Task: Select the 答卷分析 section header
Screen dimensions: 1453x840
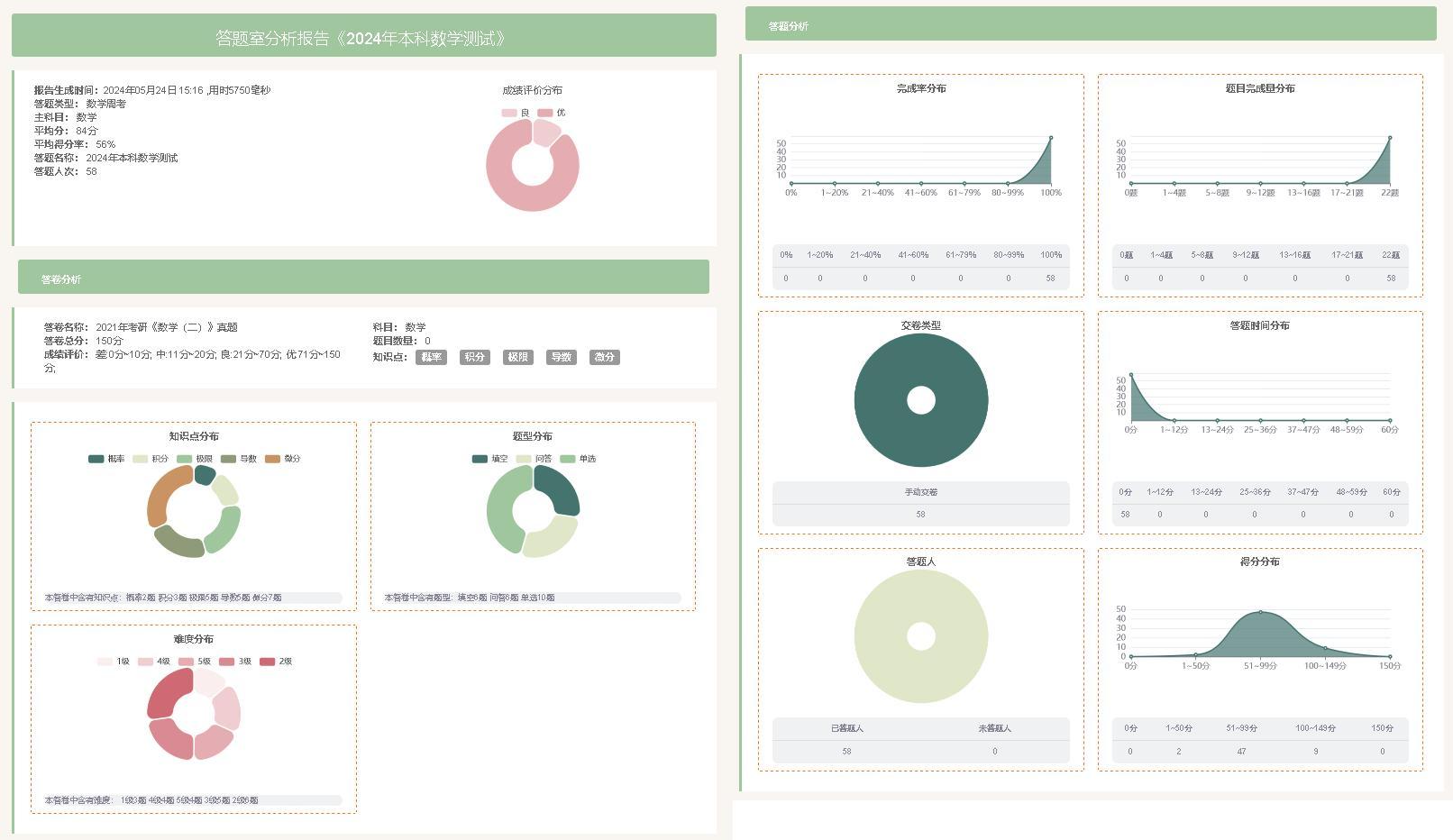Action: tap(363, 277)
